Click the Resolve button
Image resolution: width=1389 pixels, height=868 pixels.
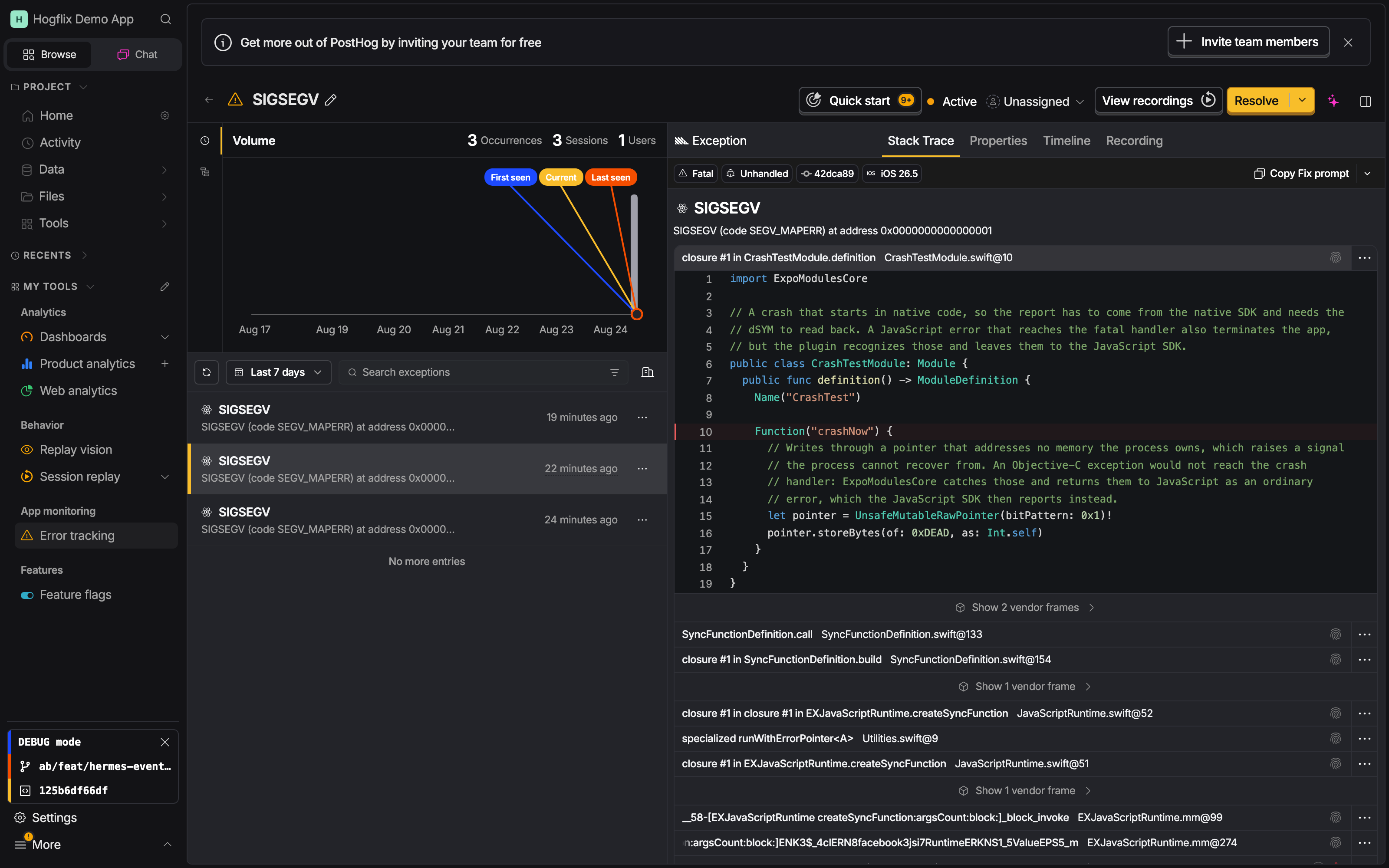[x=1257, y=100]
